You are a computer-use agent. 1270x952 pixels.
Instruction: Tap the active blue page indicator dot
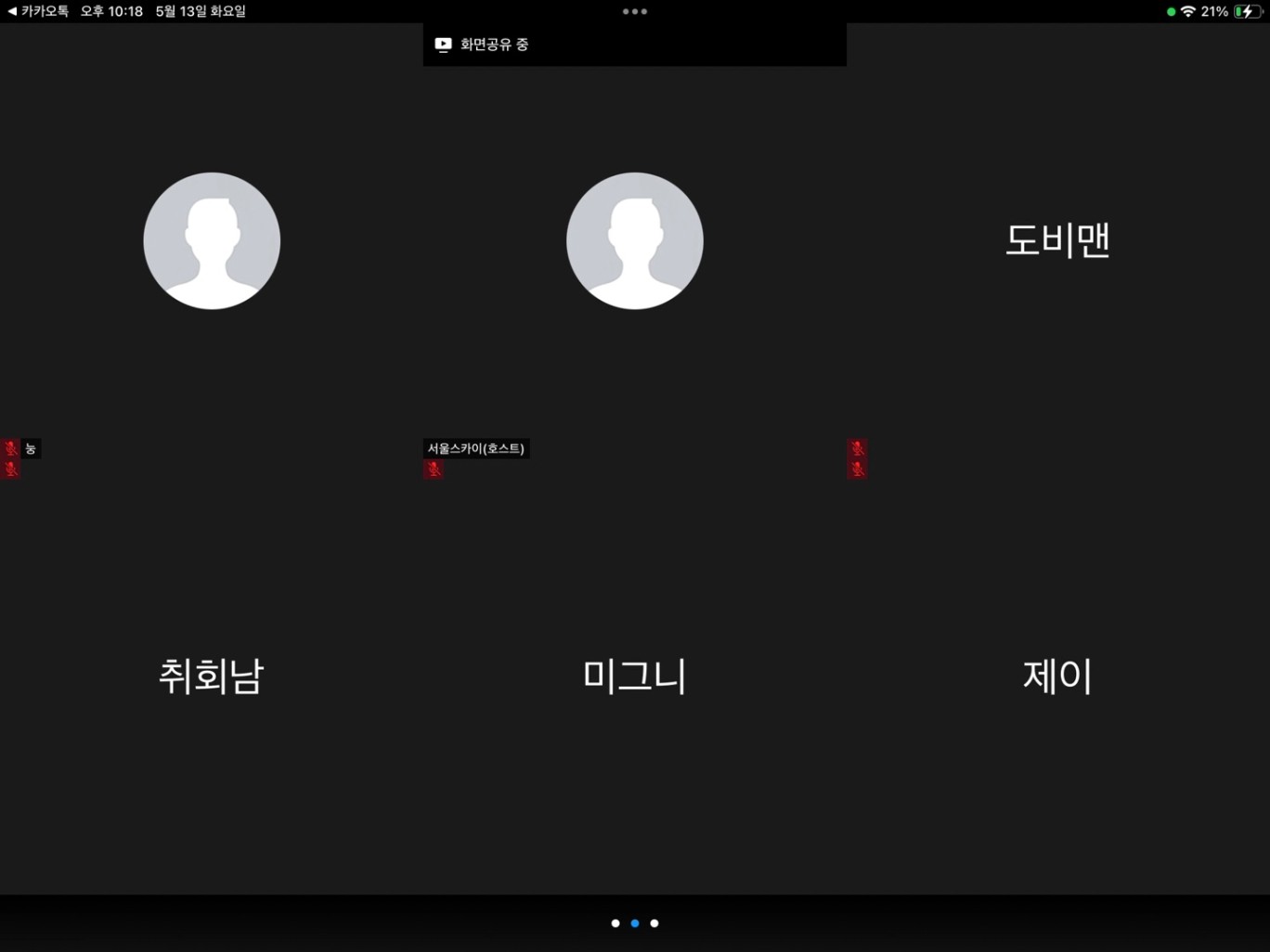(x=635, y=923)
